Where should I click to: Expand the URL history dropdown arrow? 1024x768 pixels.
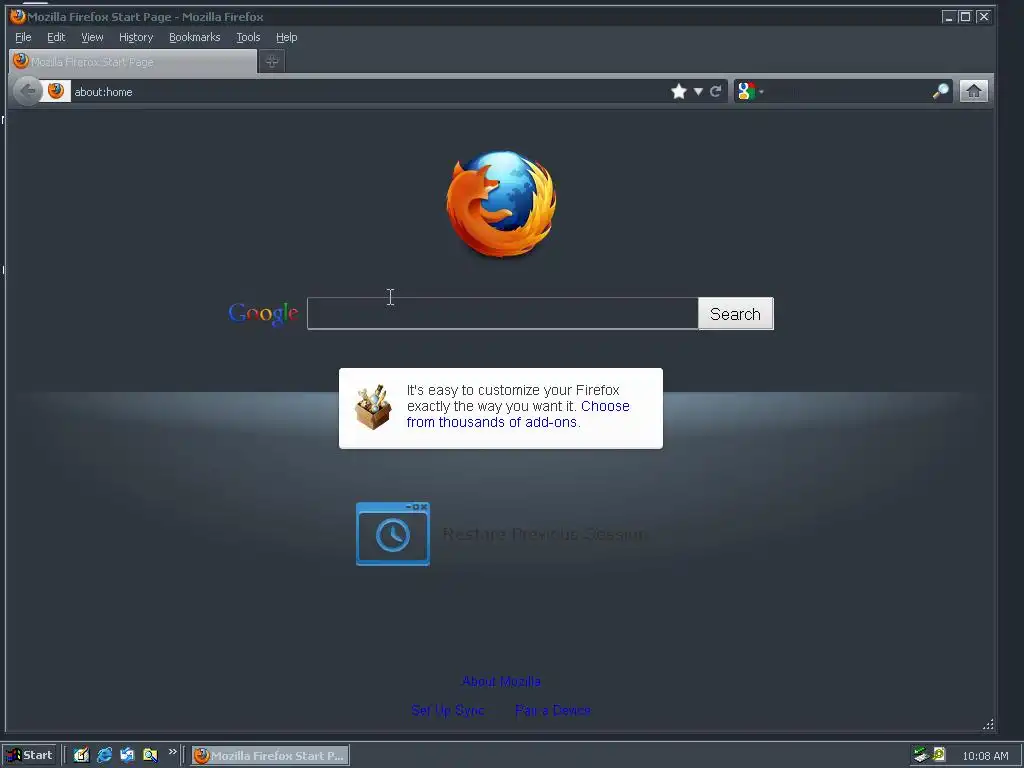pyautogui.click(x=698, y=91)
